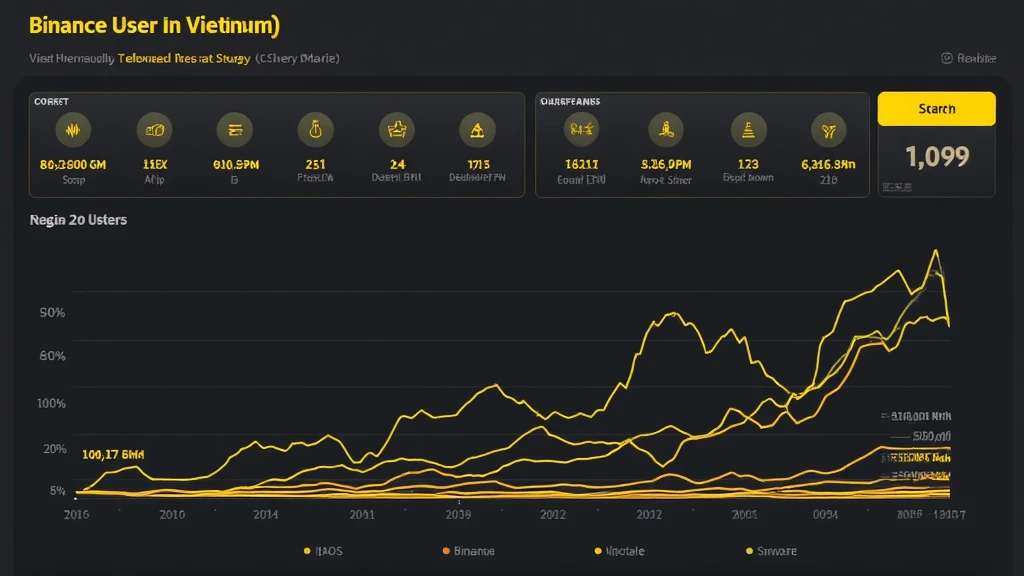Screen dimensions: 1024x576
Task: Click the 010.9PM stat value
Action: [236, 165]
